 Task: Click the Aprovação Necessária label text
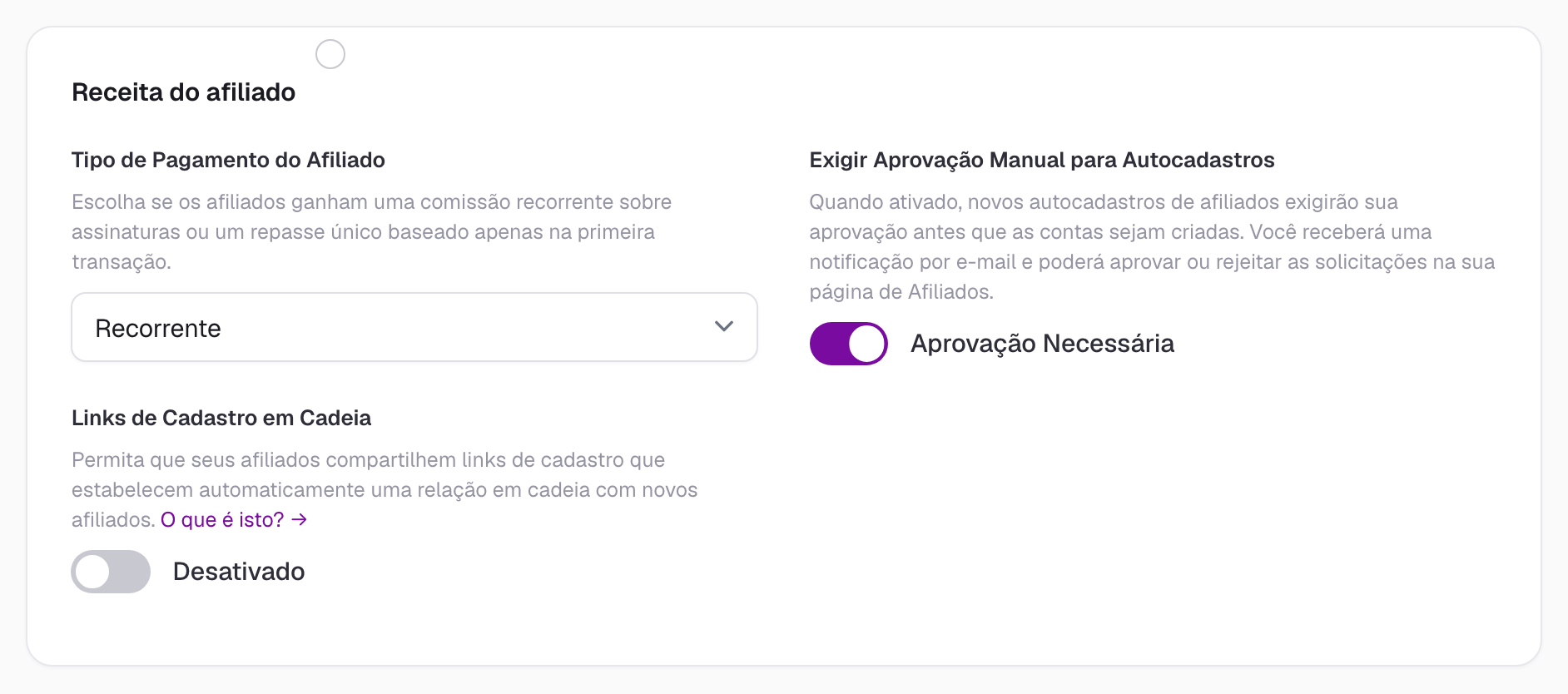1042,344
